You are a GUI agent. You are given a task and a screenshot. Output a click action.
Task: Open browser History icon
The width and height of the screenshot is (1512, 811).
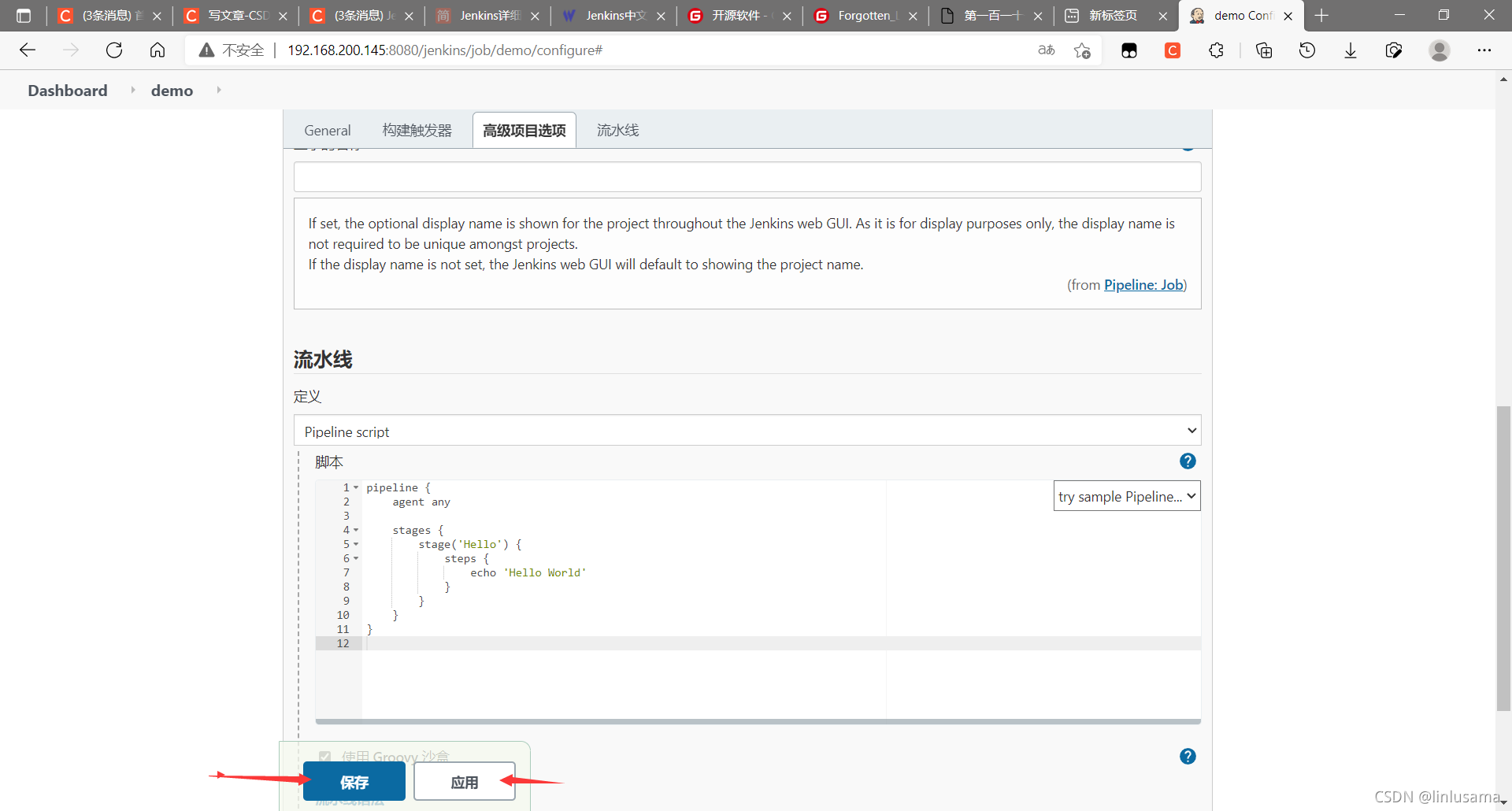(x=1307, y=50)
